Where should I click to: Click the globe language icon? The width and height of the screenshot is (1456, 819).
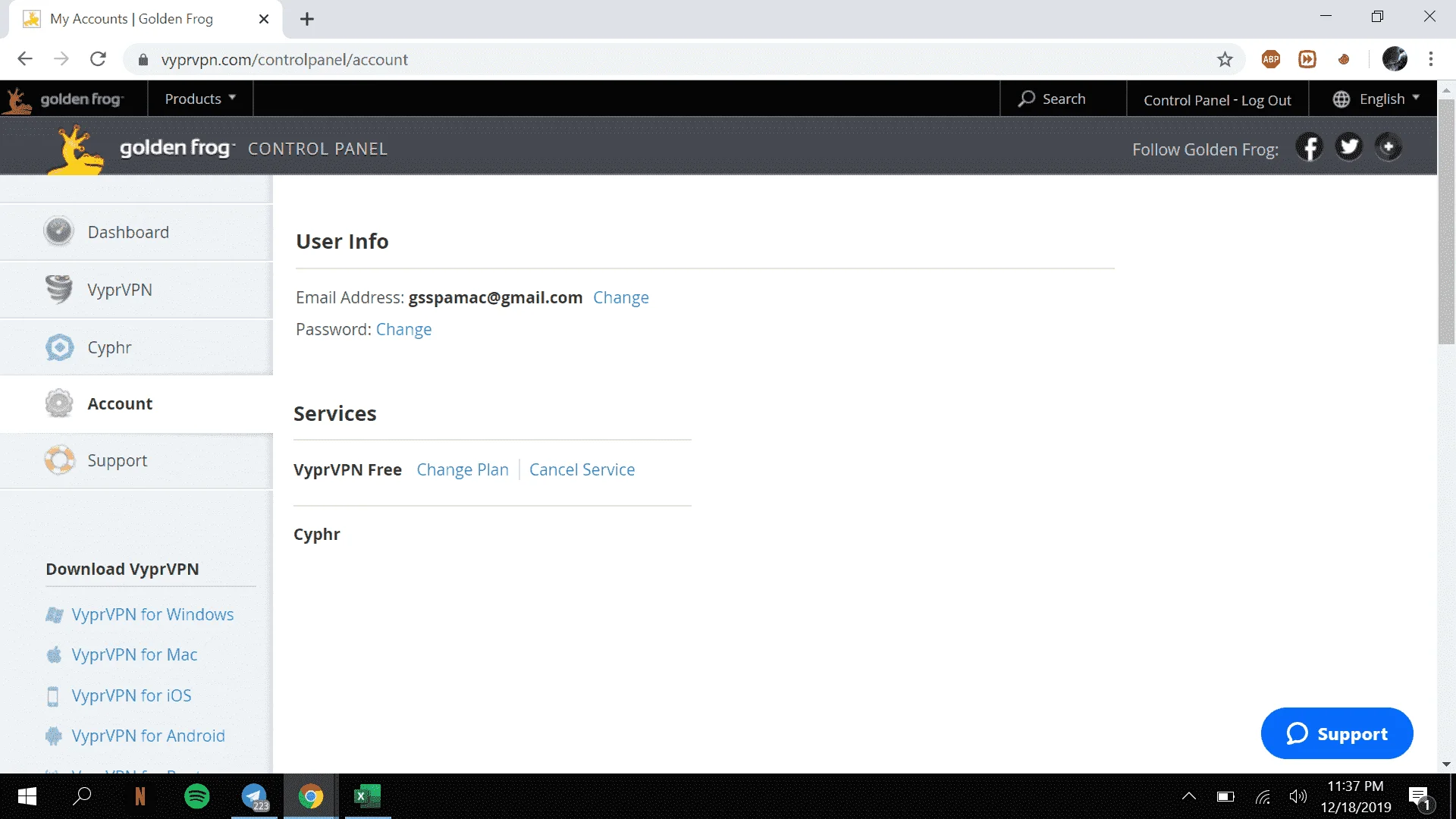coord(1341,99)
